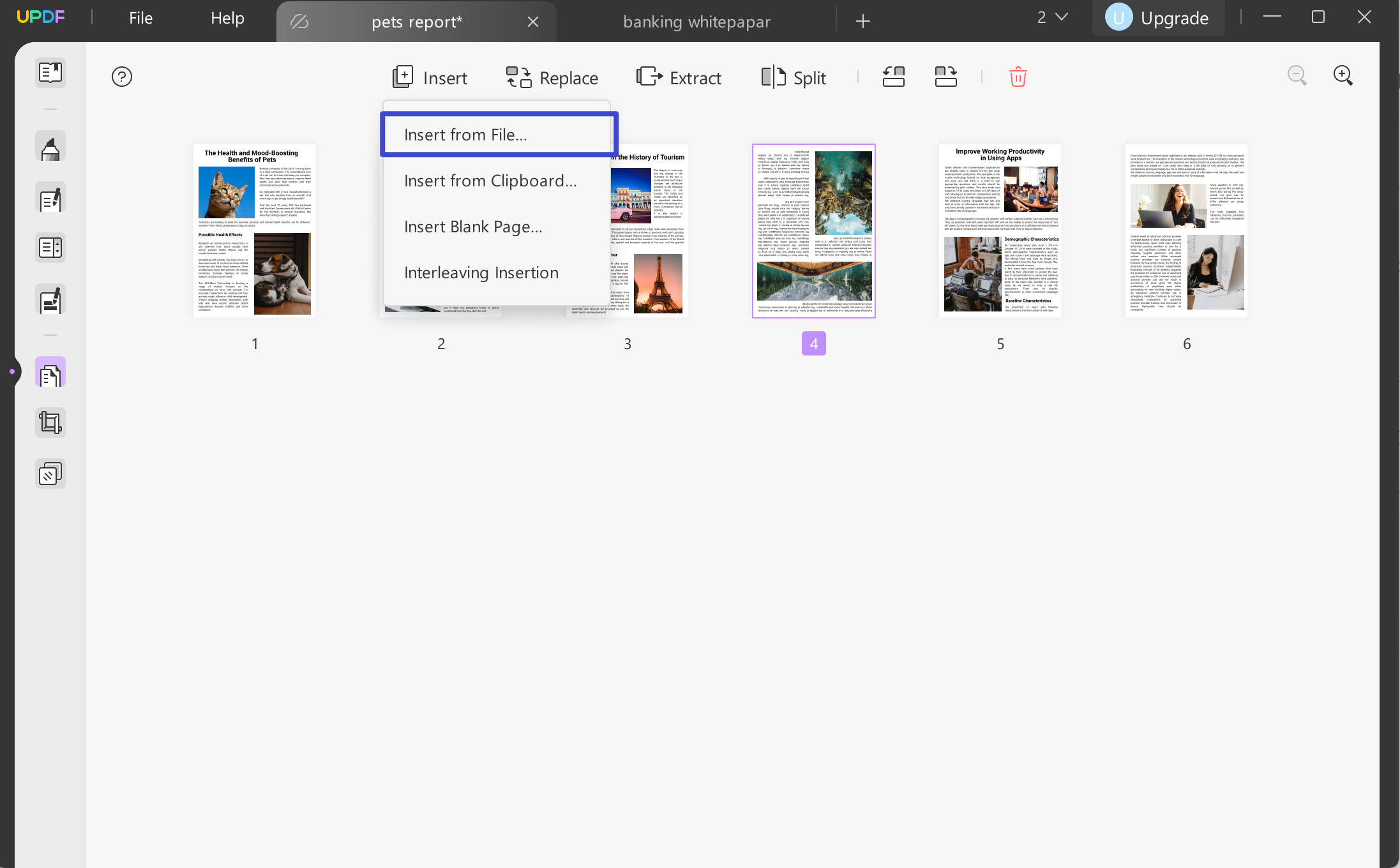The image size is (1400, 868).
Task: Choose Insert Blank Page option
Action: coord(473,227)
